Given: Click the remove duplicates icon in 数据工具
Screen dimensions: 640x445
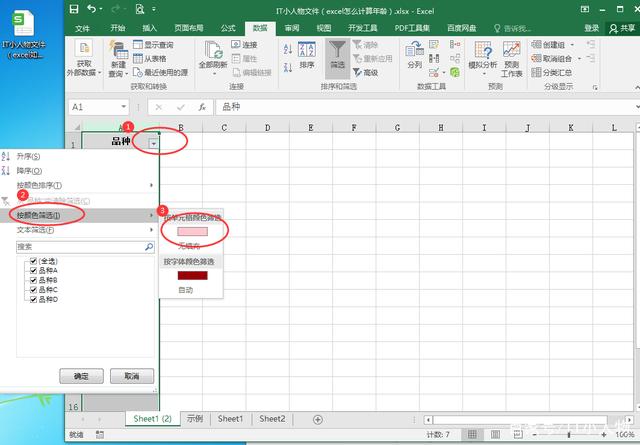Looking at the screenshot, I should click(434, 58).
